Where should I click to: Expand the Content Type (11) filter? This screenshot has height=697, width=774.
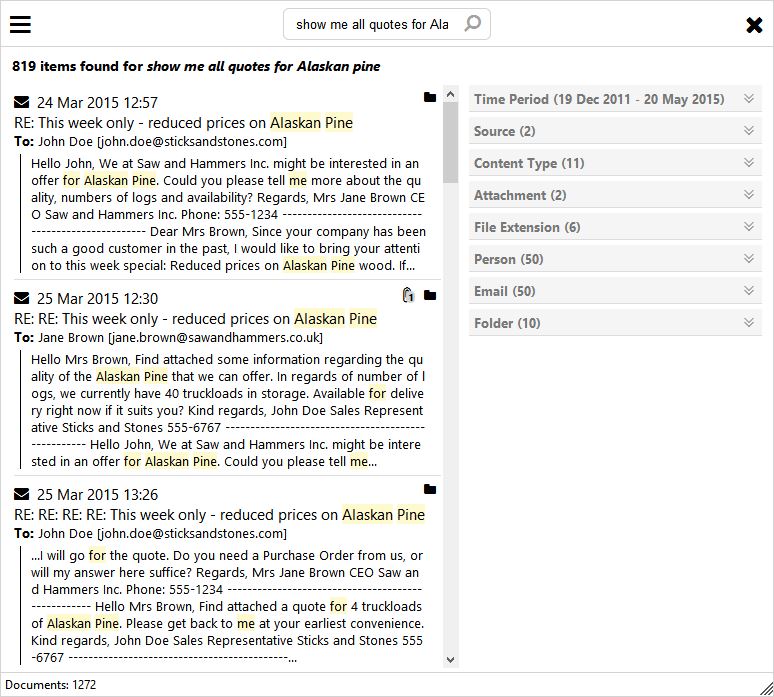pos(615,163)
